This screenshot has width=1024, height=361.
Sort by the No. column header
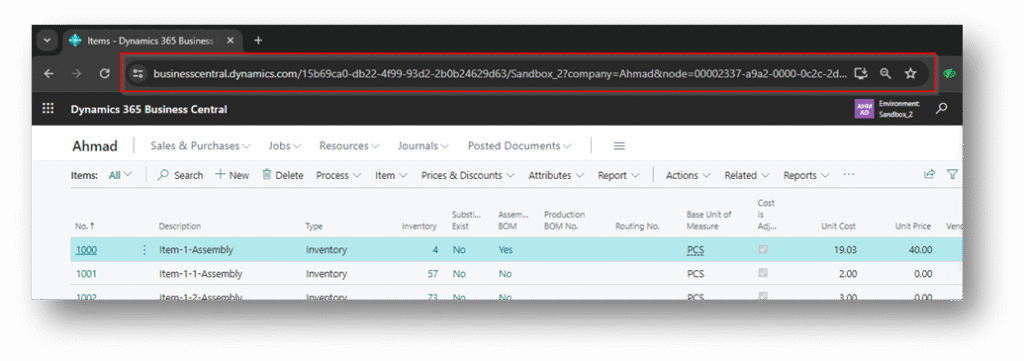85,226
